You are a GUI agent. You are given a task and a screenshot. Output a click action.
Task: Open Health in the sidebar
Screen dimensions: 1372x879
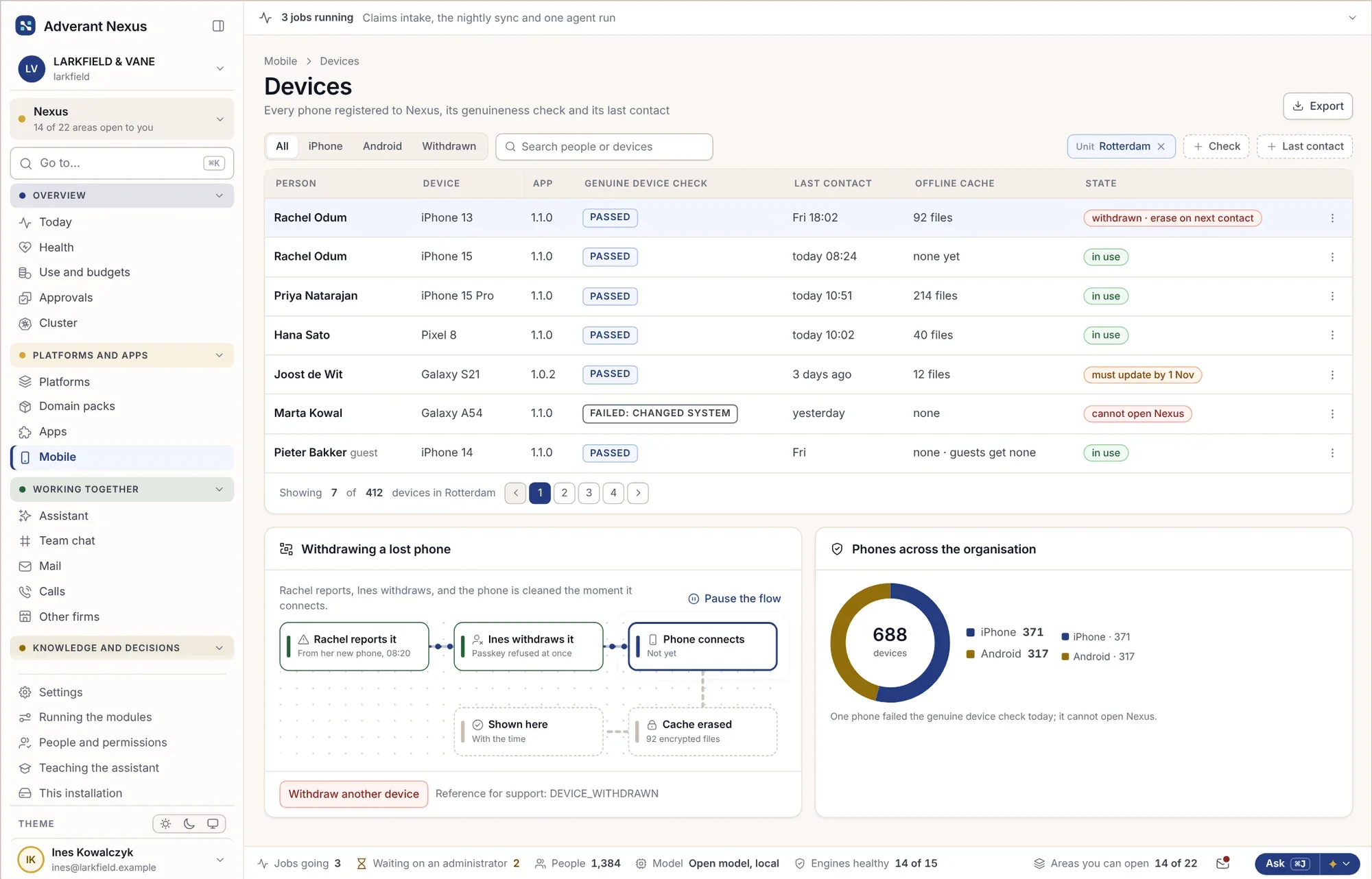pyautogui.click(x=122, y=248)
